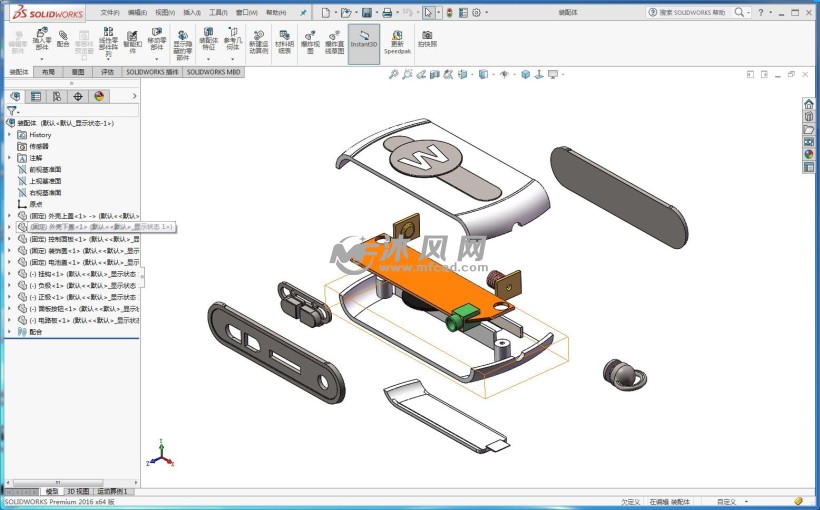Switch to the 草图 (Sketch) ribbon tab
820x510 pixels.
pyautogui.click(x=78, y=72)
